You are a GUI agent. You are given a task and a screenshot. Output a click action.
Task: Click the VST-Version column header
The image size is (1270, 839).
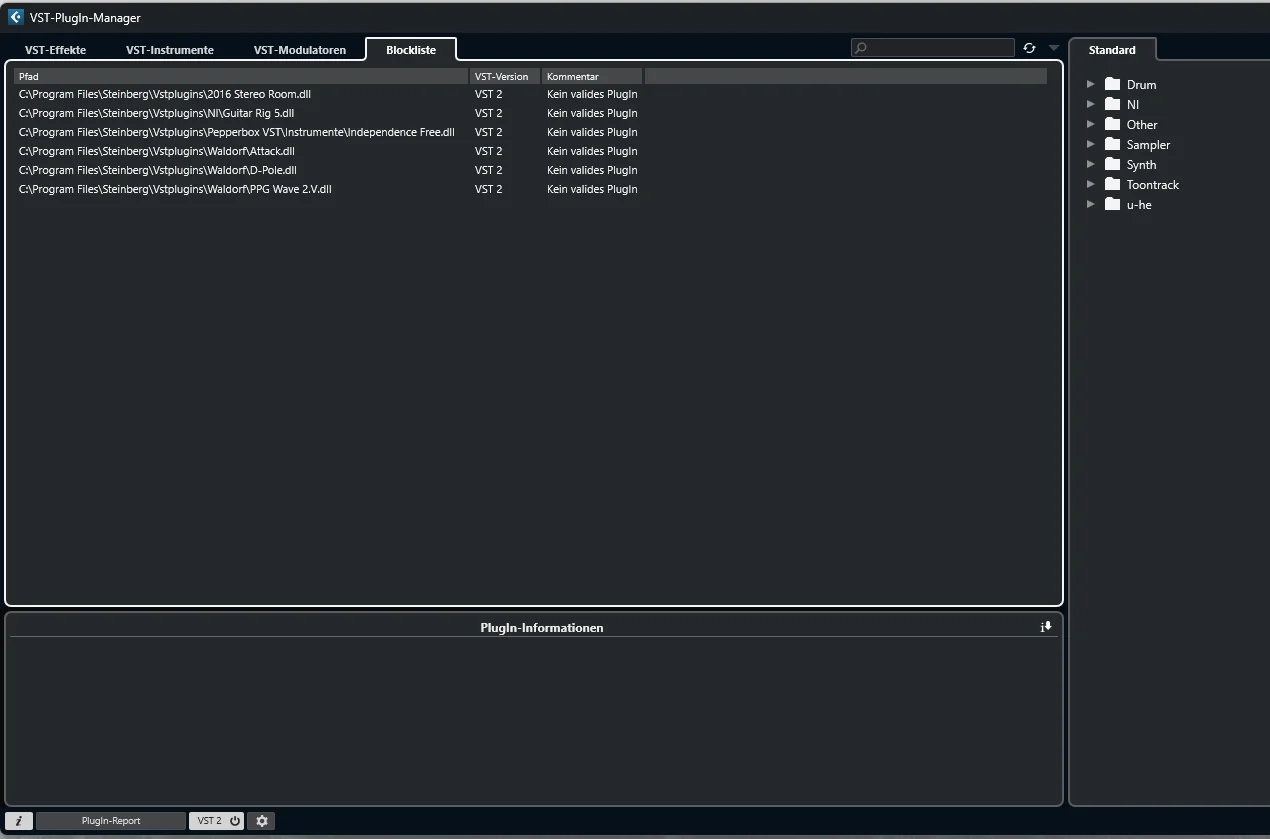[x=505, y=76]
